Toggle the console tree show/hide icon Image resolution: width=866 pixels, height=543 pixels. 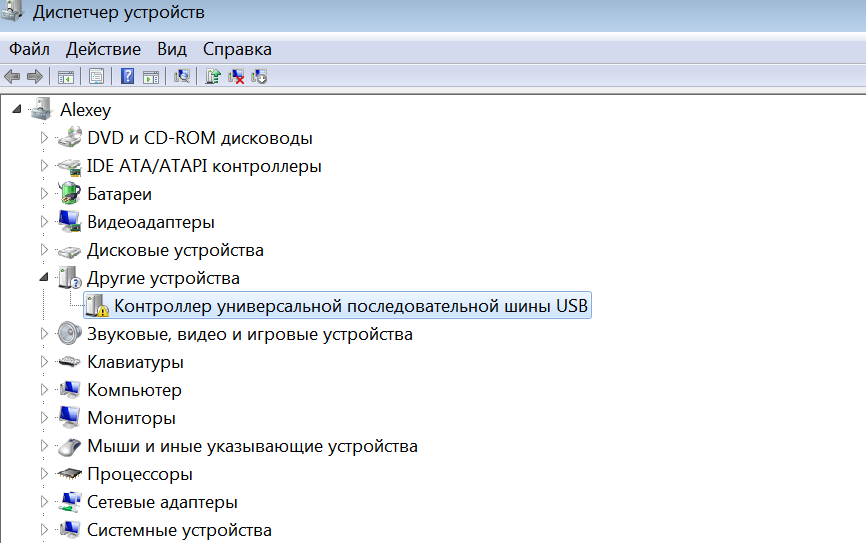click(x=66, y=76)
